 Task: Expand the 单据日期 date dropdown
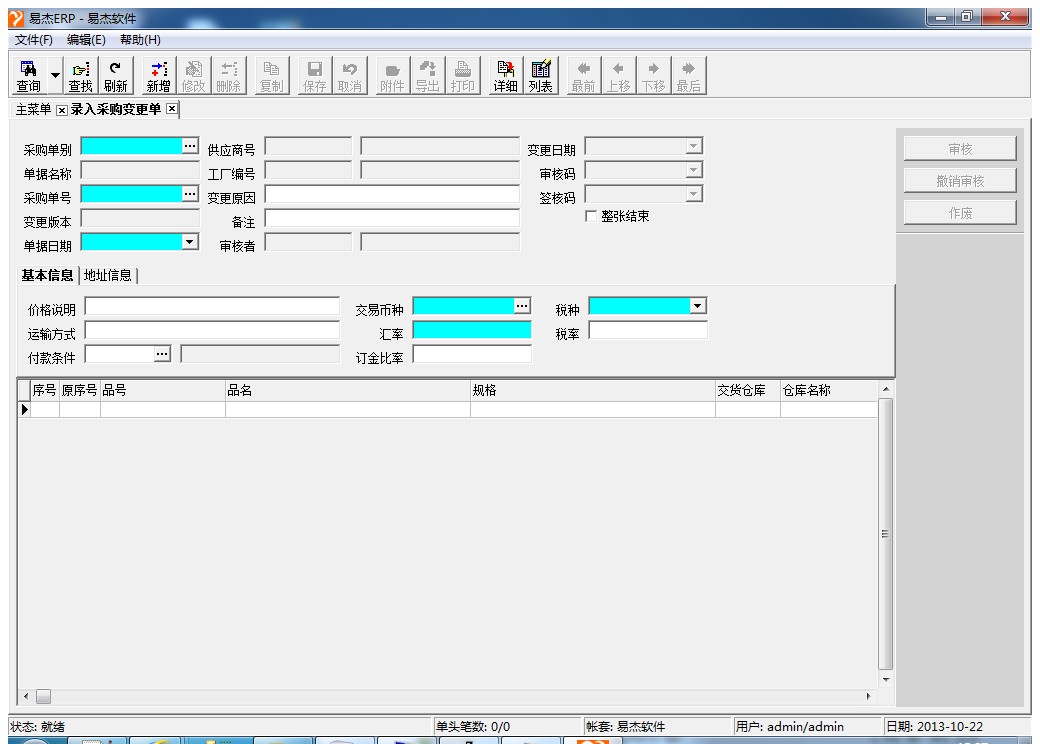[190, 241]
